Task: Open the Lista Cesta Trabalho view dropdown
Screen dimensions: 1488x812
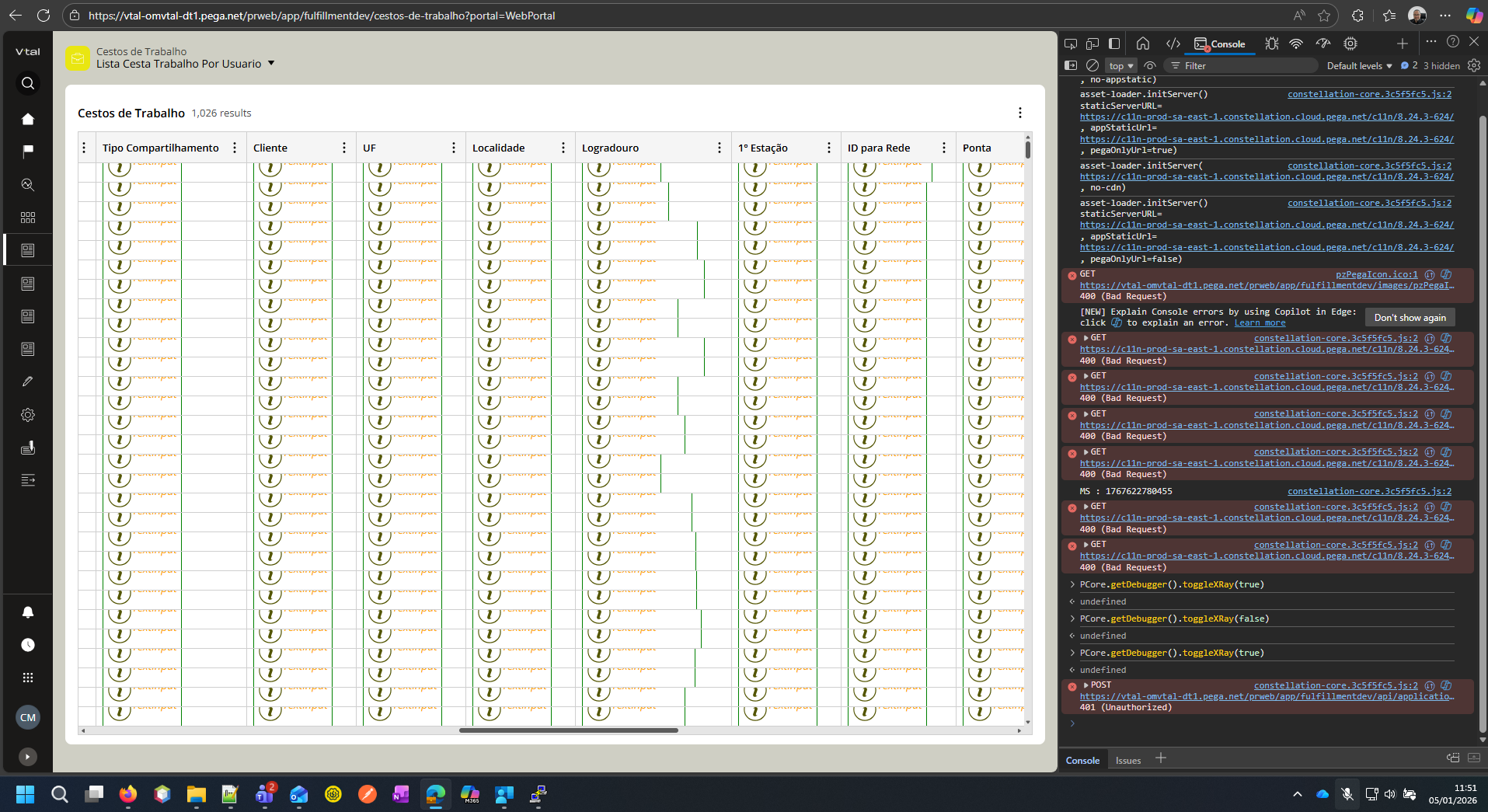Action: tap(271, 64)
